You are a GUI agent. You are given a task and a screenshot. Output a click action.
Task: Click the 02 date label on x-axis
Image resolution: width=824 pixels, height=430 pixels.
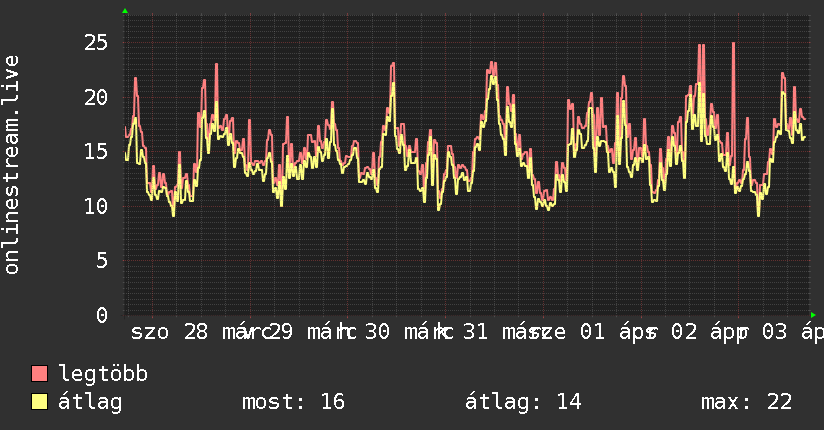(x=684, y=332)
